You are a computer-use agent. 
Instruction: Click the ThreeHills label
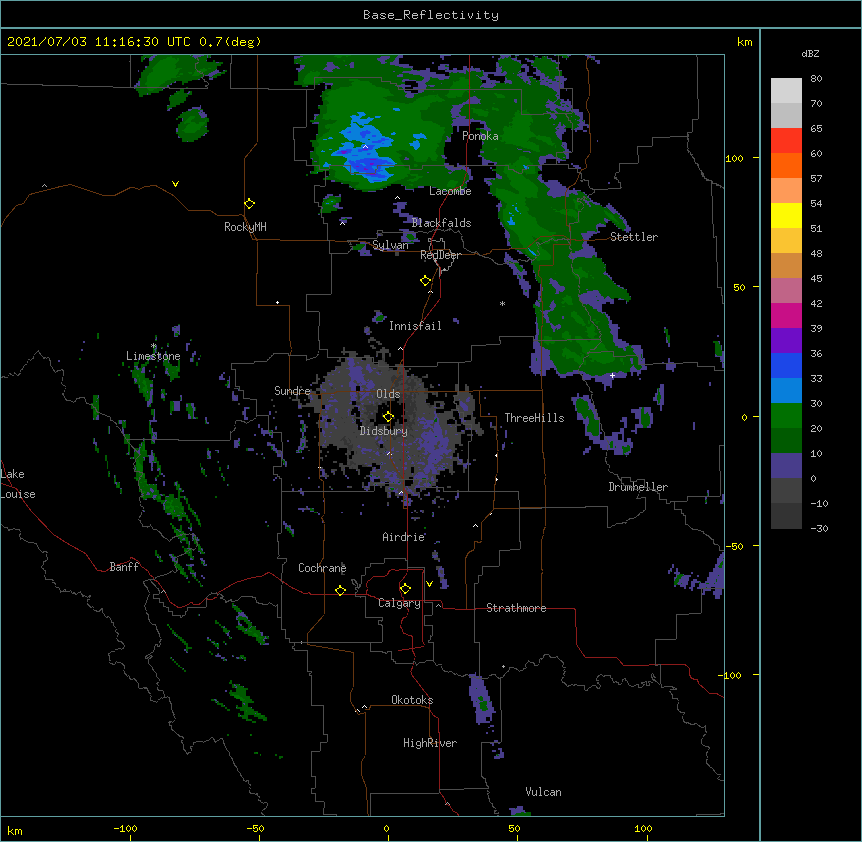coord(534,418)
